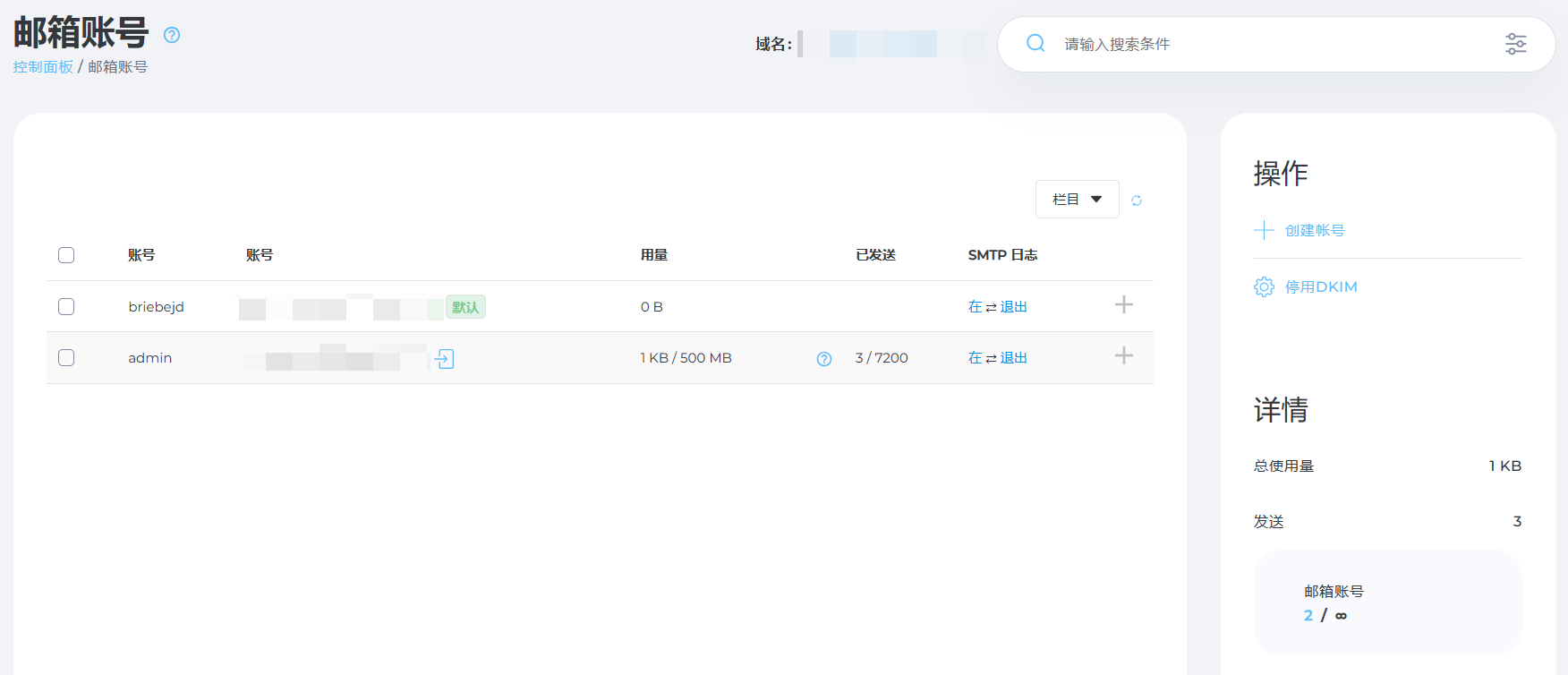Click the help icon beside 邮箱账号 title
The image size is (1568, 675).
click(172, 35)
